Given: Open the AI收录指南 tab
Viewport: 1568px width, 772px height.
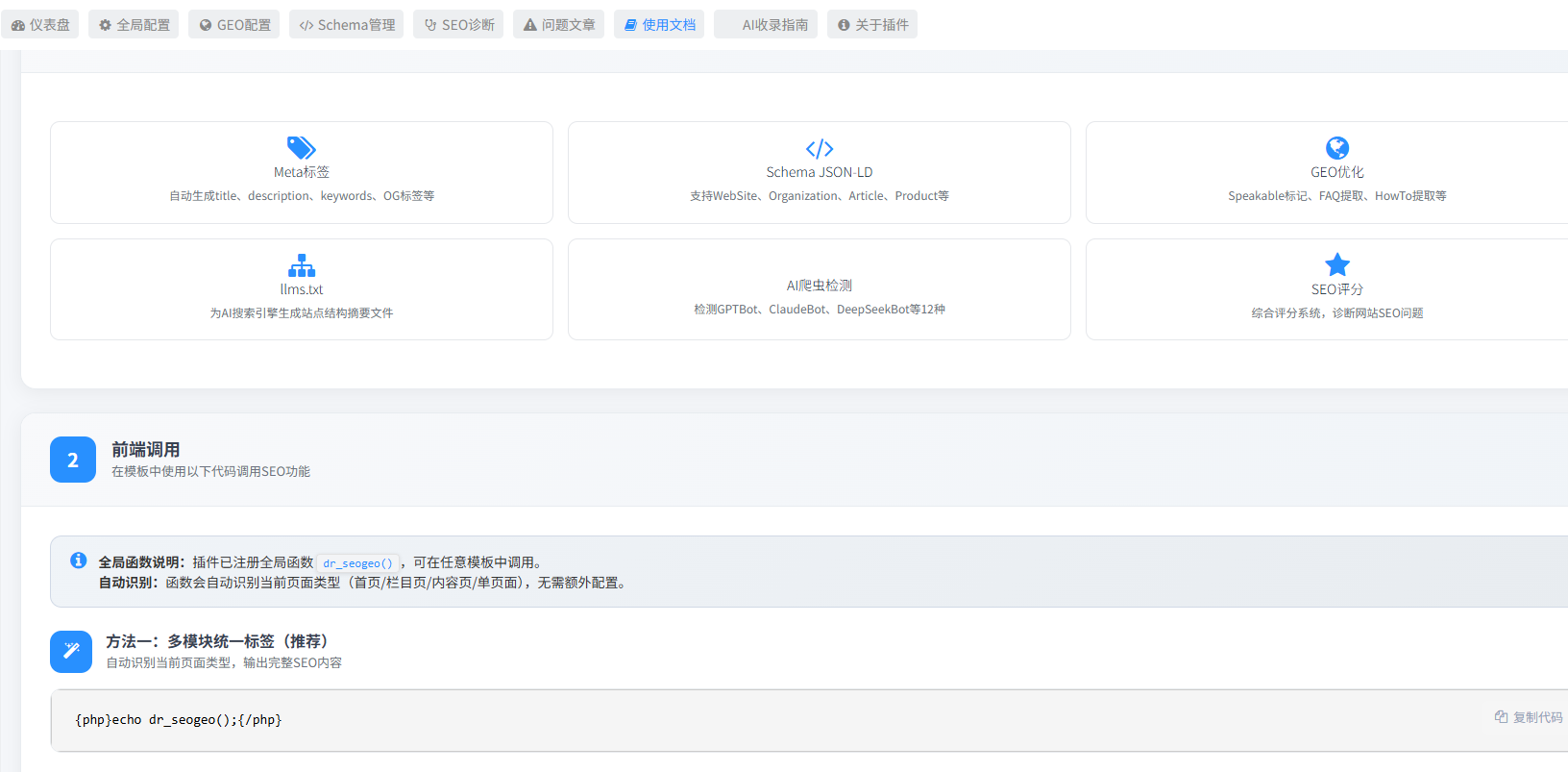Looking at the screenshot, I should pyautogui.click(x=766, y=25).
